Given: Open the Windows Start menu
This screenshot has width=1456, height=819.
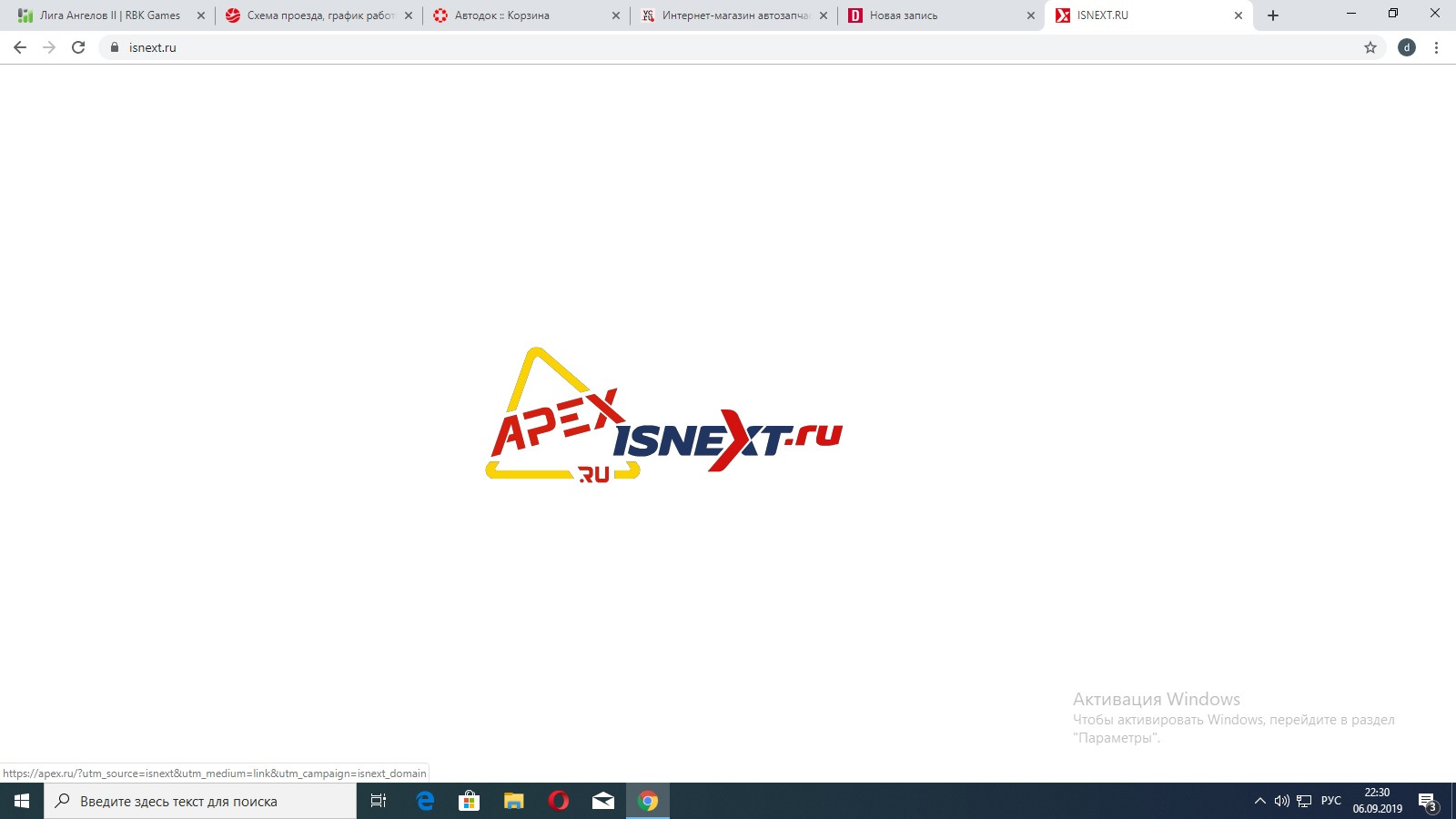Looking at the screenshot, I should click(22, 801).
